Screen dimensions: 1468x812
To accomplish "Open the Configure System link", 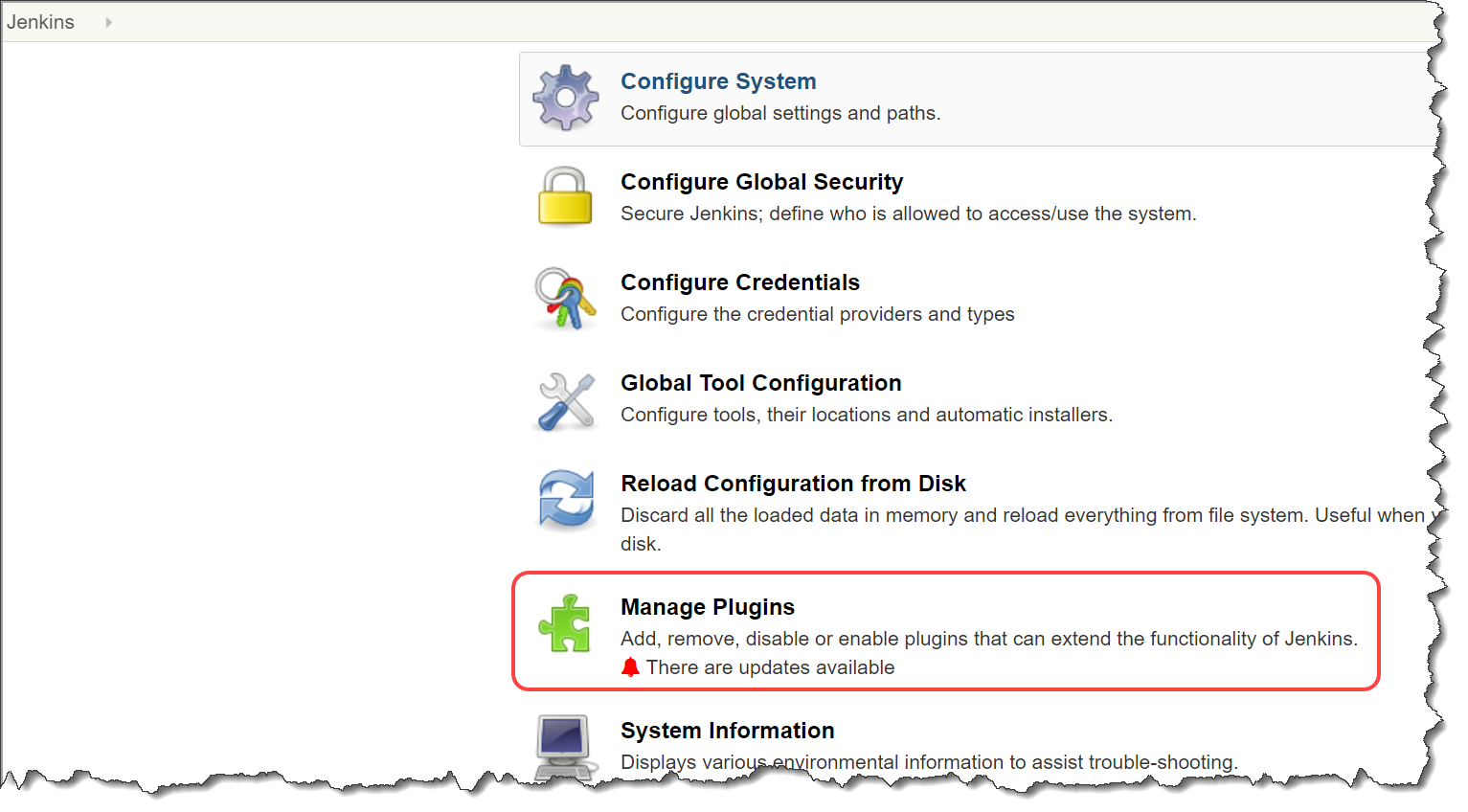I will (x=718, y=81).
